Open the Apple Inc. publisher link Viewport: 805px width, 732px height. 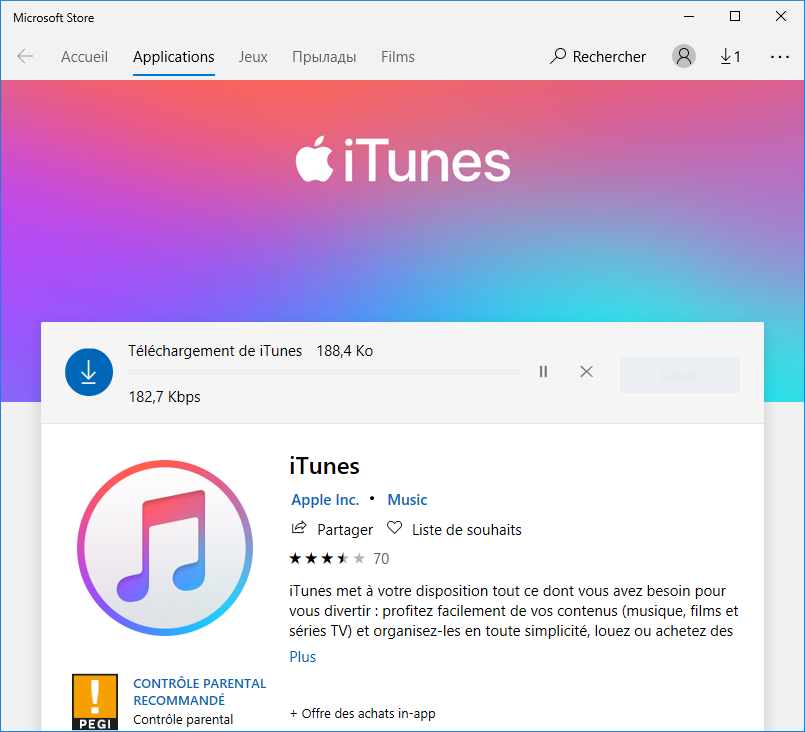(325, 499)
